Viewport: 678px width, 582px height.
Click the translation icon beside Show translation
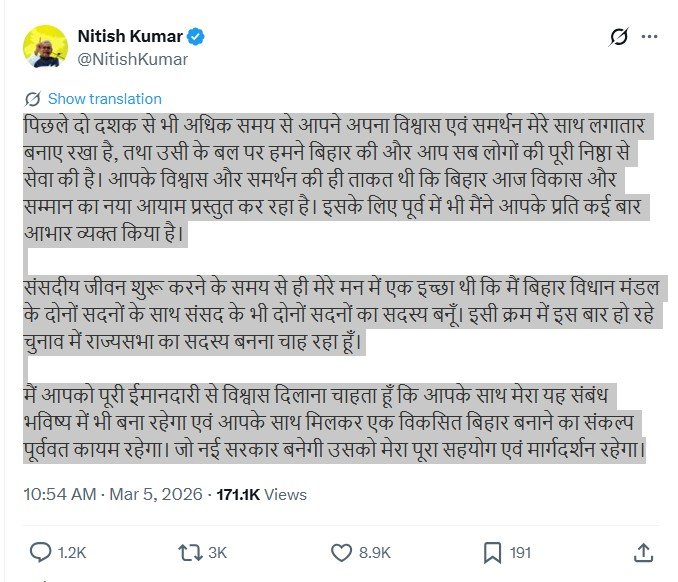32,99
